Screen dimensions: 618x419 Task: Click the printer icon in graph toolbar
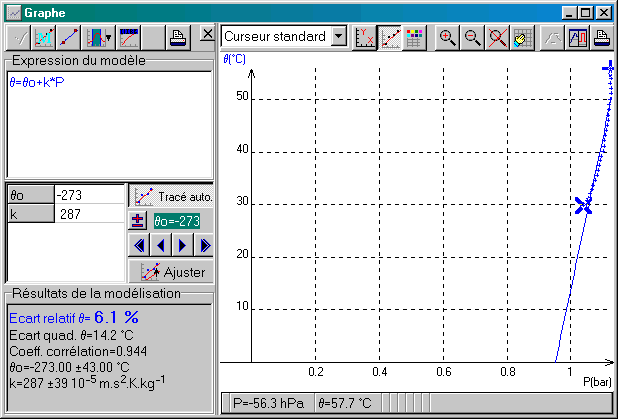(x=603, y=38)
